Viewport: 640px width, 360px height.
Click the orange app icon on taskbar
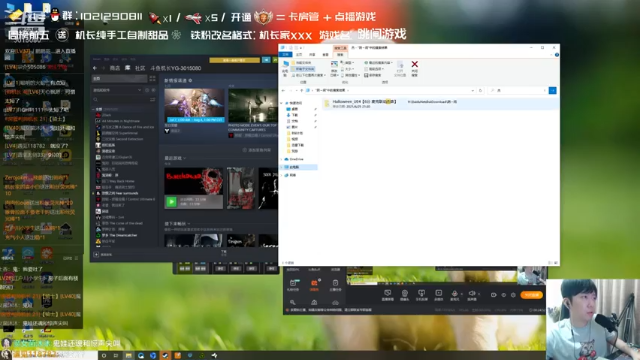[x=178, y=356]
